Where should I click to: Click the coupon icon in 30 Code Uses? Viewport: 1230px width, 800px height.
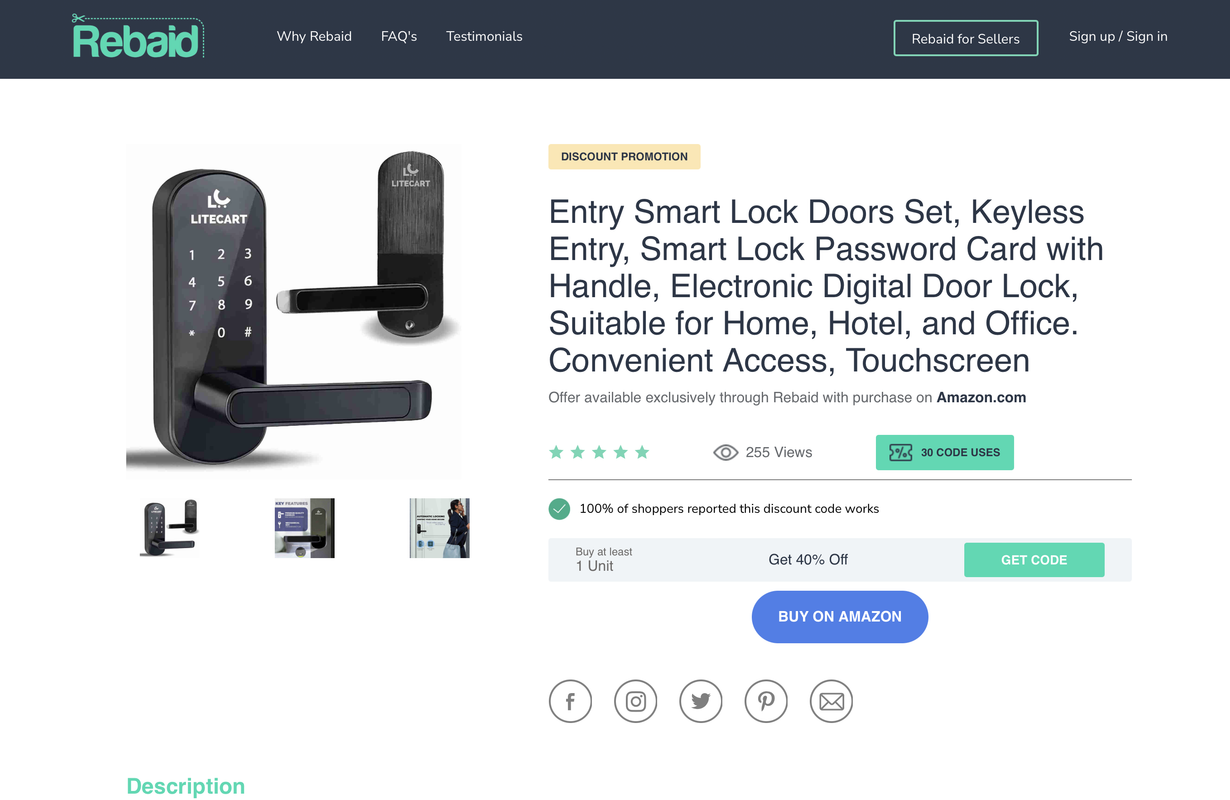[901, 452]
